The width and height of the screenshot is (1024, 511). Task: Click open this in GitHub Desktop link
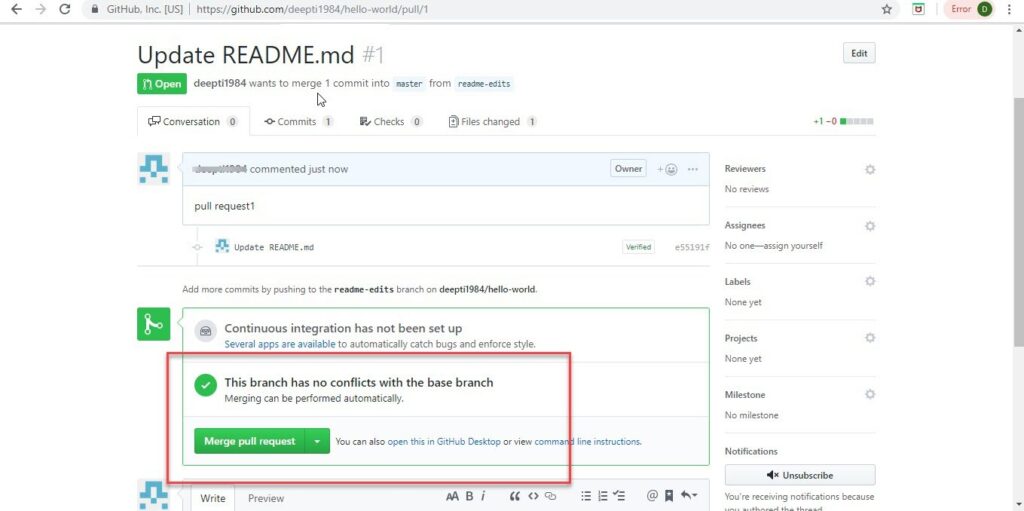[x=444, y=442]
